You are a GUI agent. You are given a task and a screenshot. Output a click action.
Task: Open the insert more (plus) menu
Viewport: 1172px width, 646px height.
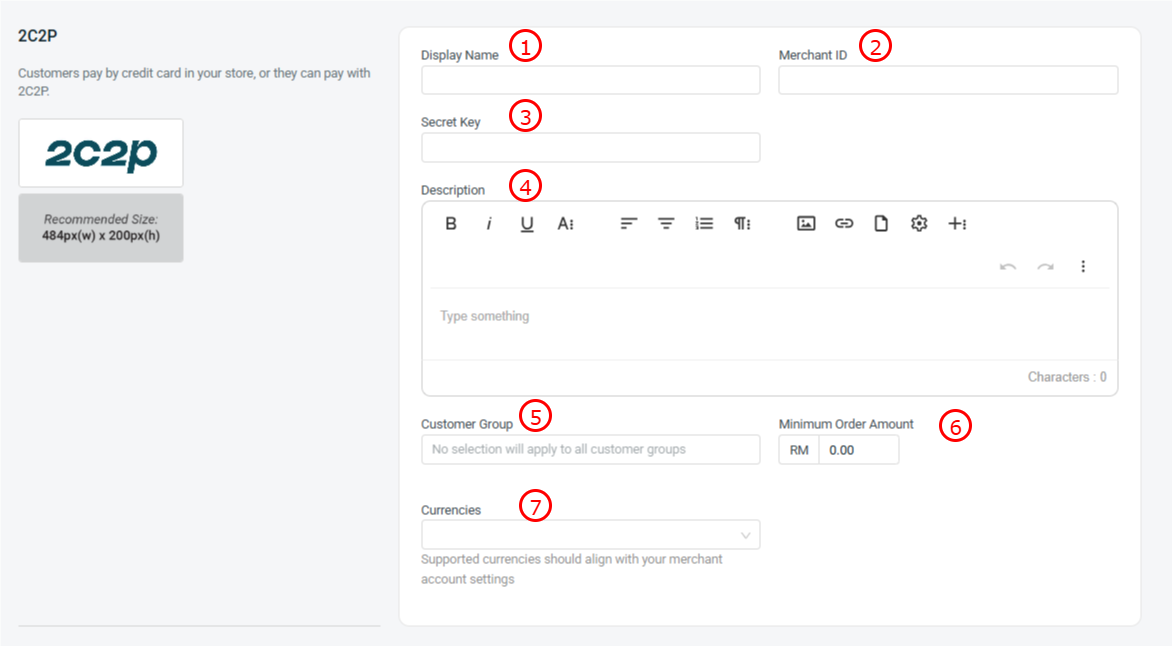[x=957, y=224]
